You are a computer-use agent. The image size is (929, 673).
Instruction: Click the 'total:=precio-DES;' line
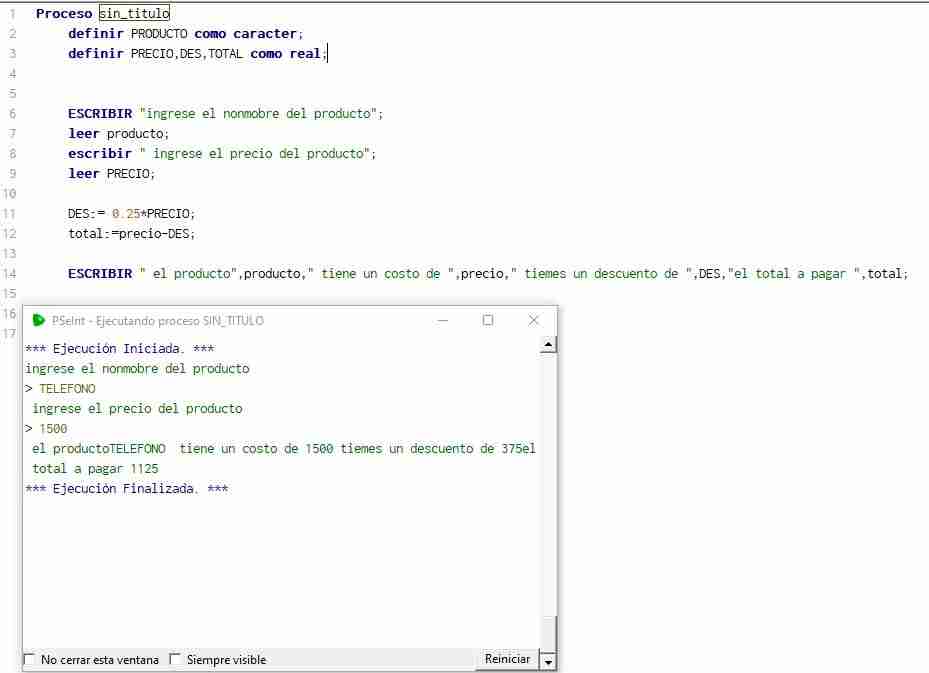point(131,233)
